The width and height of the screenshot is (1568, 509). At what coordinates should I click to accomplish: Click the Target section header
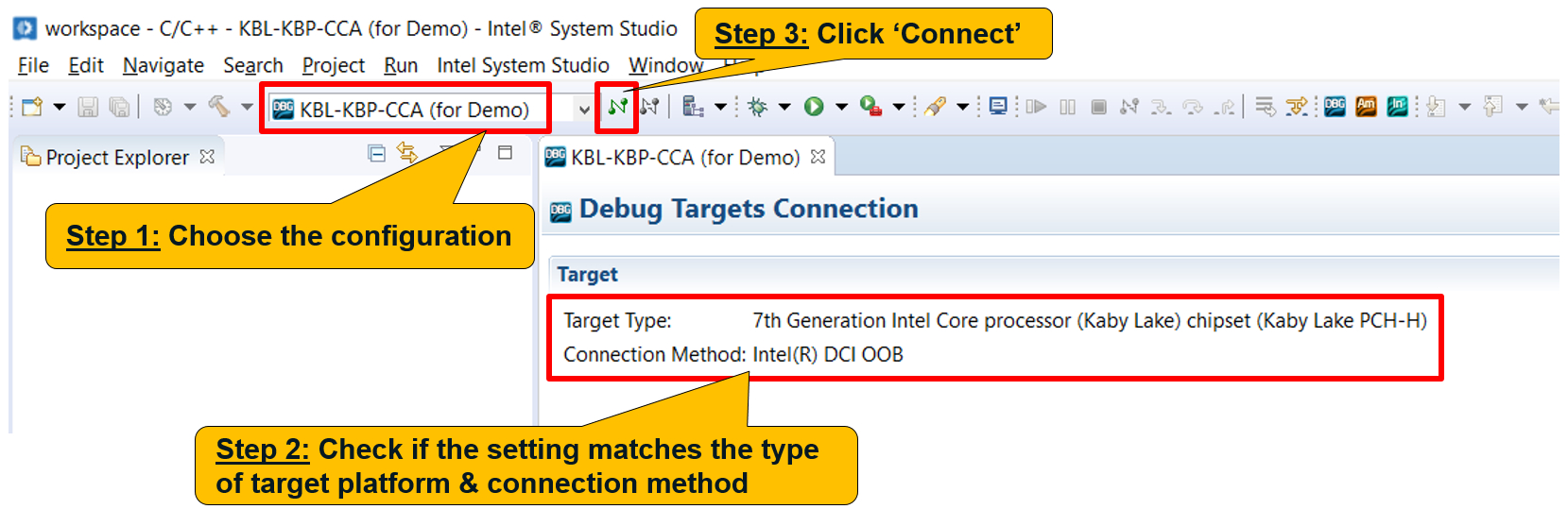point(587,275)
